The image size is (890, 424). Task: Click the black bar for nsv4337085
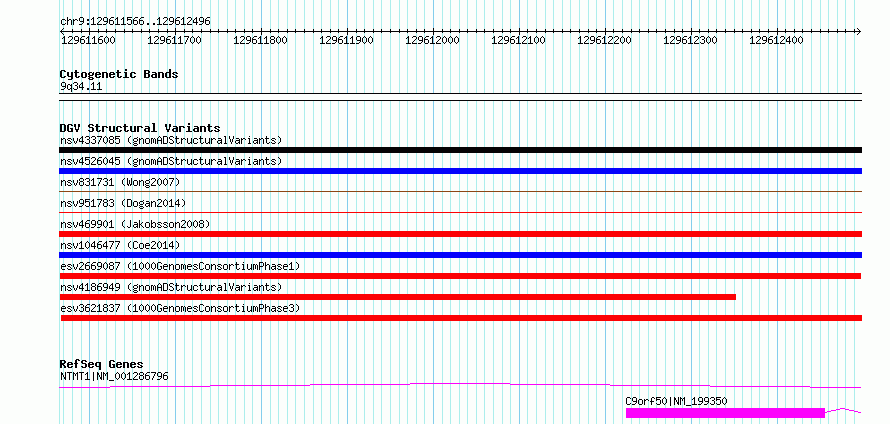pyautogui.click(x=460, y=150)
